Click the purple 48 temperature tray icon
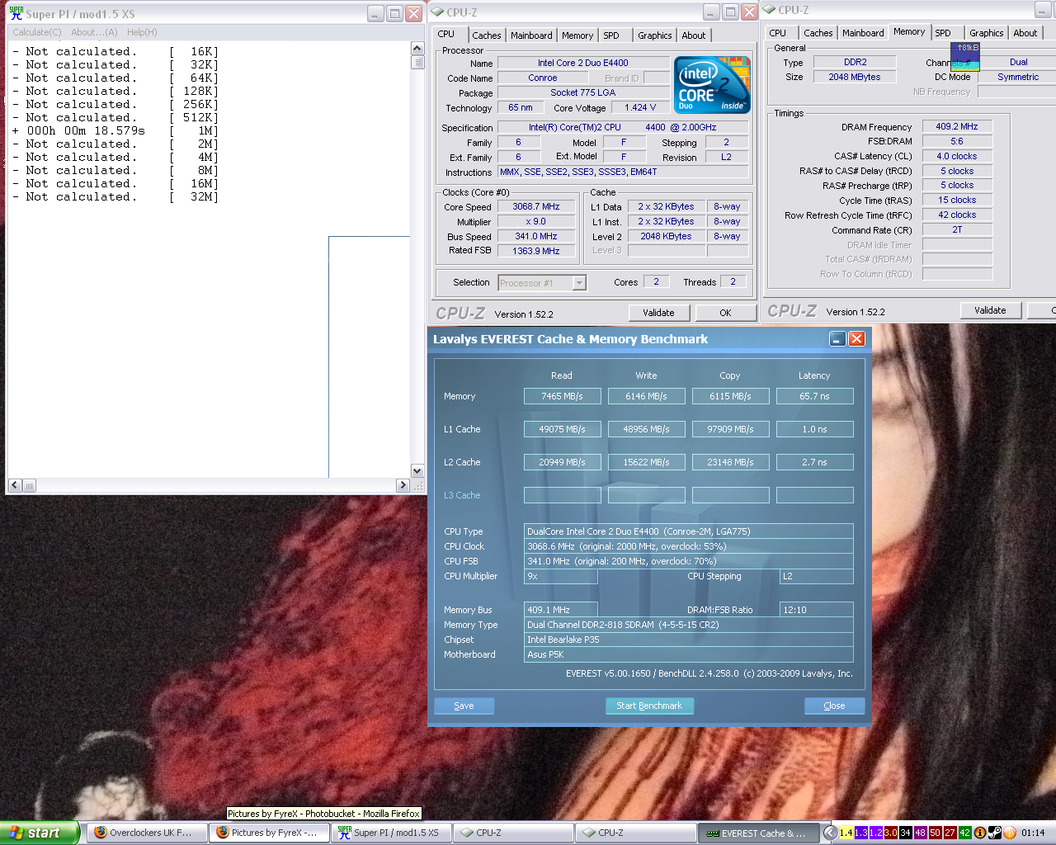 [920, 833]
